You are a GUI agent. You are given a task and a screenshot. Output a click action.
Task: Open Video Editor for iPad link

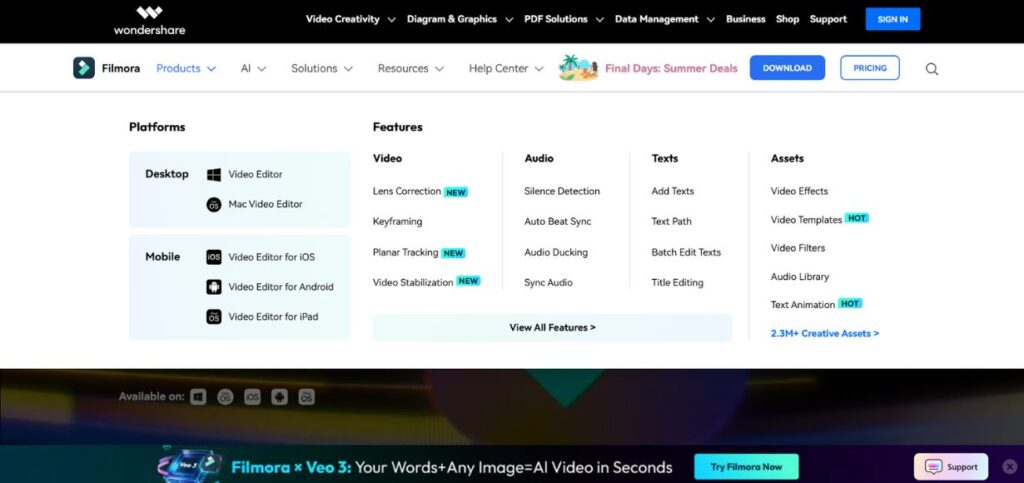(x=273, y=317)
